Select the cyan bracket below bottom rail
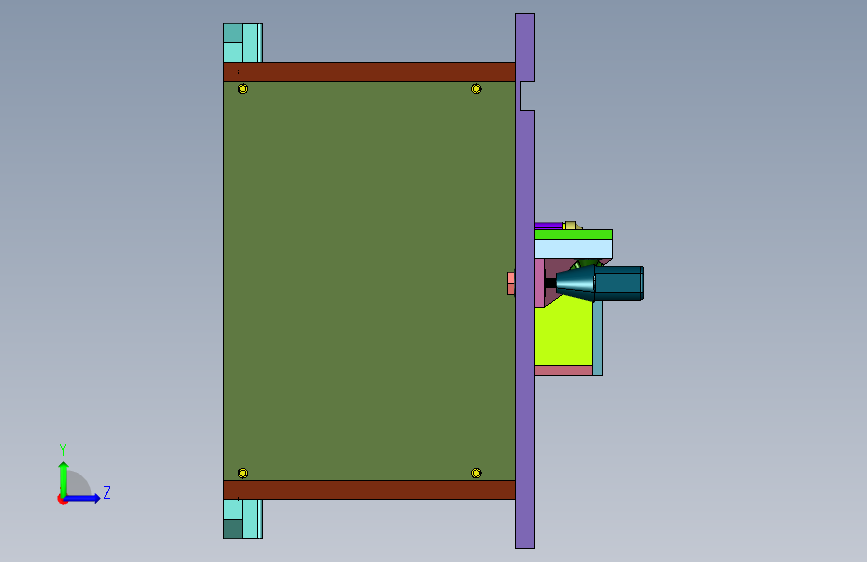This screenshot has height=562, width=867. coord(243,519)
